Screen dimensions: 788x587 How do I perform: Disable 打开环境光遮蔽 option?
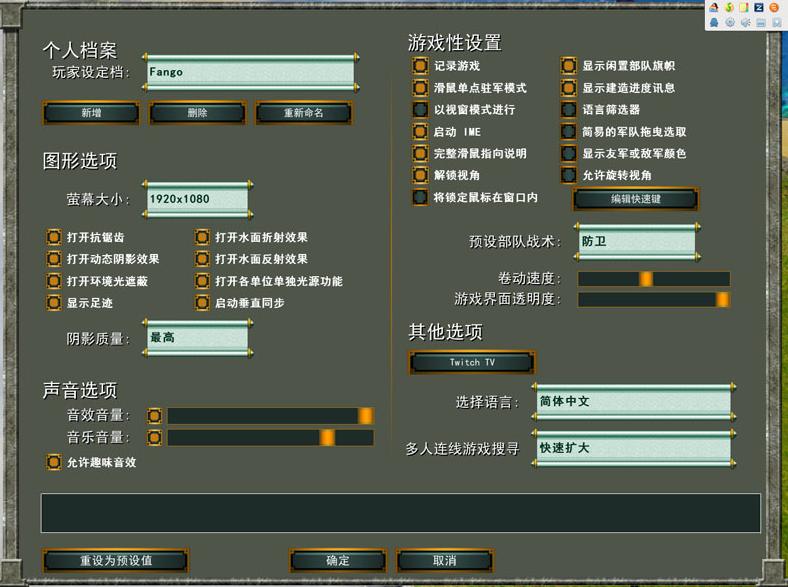coord(54,280)
